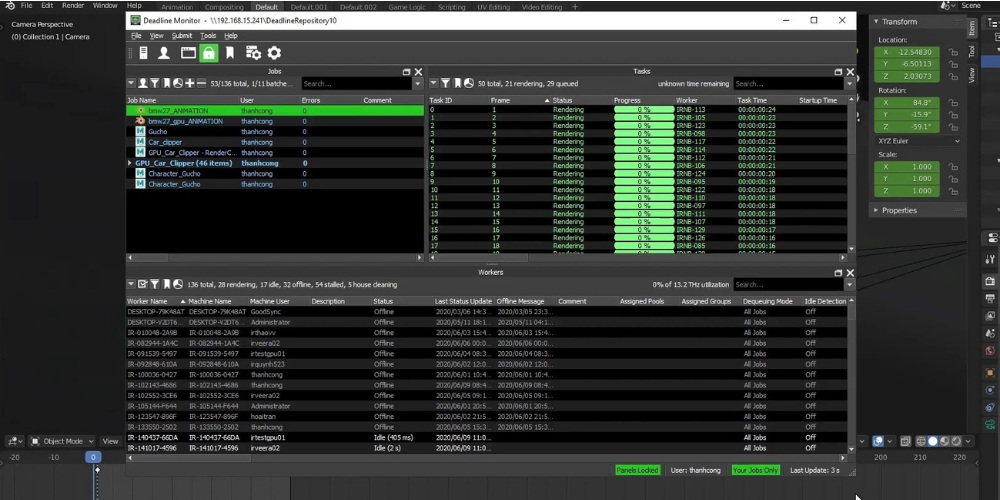Viewport: 1000px width, 500px height.
Task: Click the green Panels Locked padlock icon
Action: coord(208,53)
